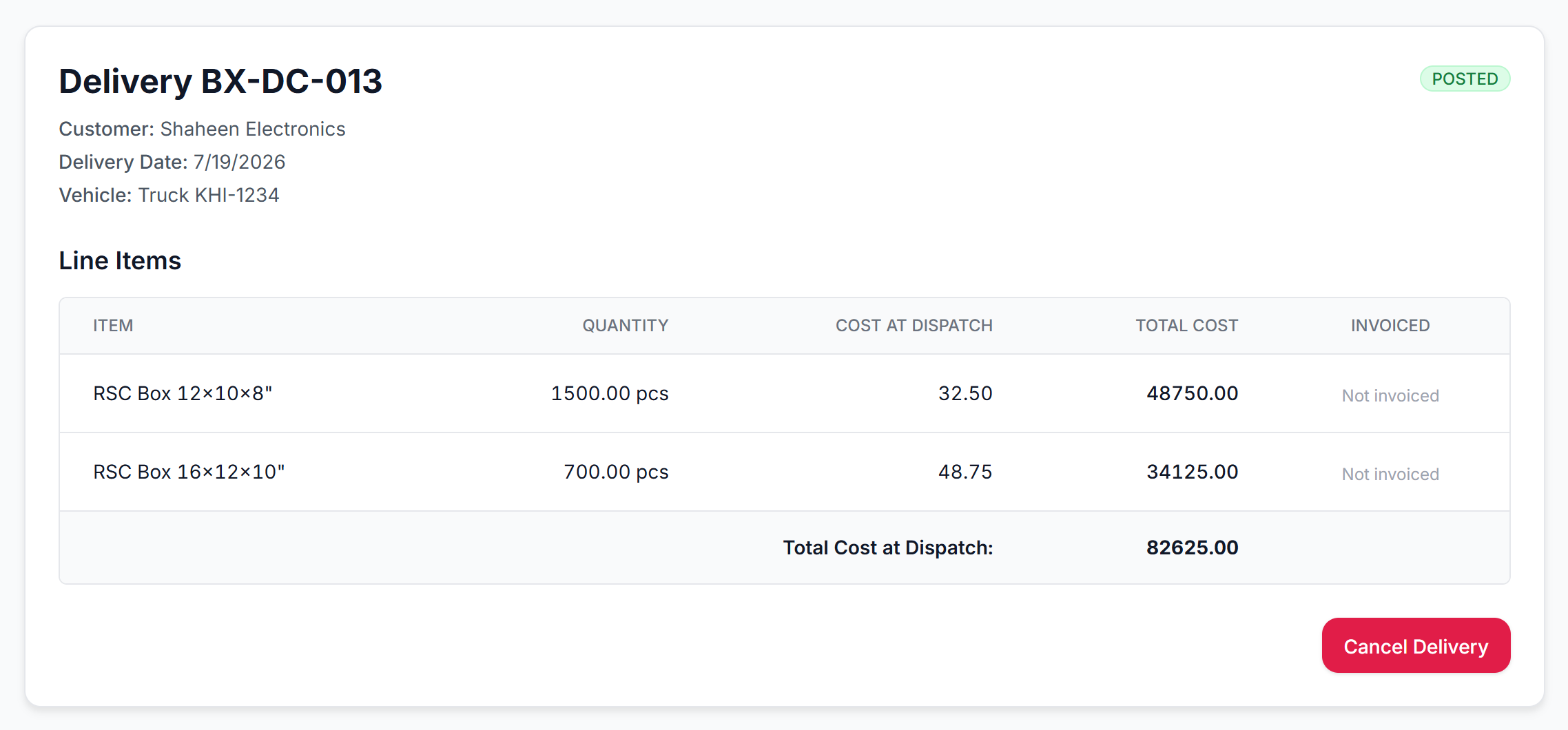1568x730 pixels.
Task: Click the COST AT DISPATCH column header
Action: coord(914,325)
